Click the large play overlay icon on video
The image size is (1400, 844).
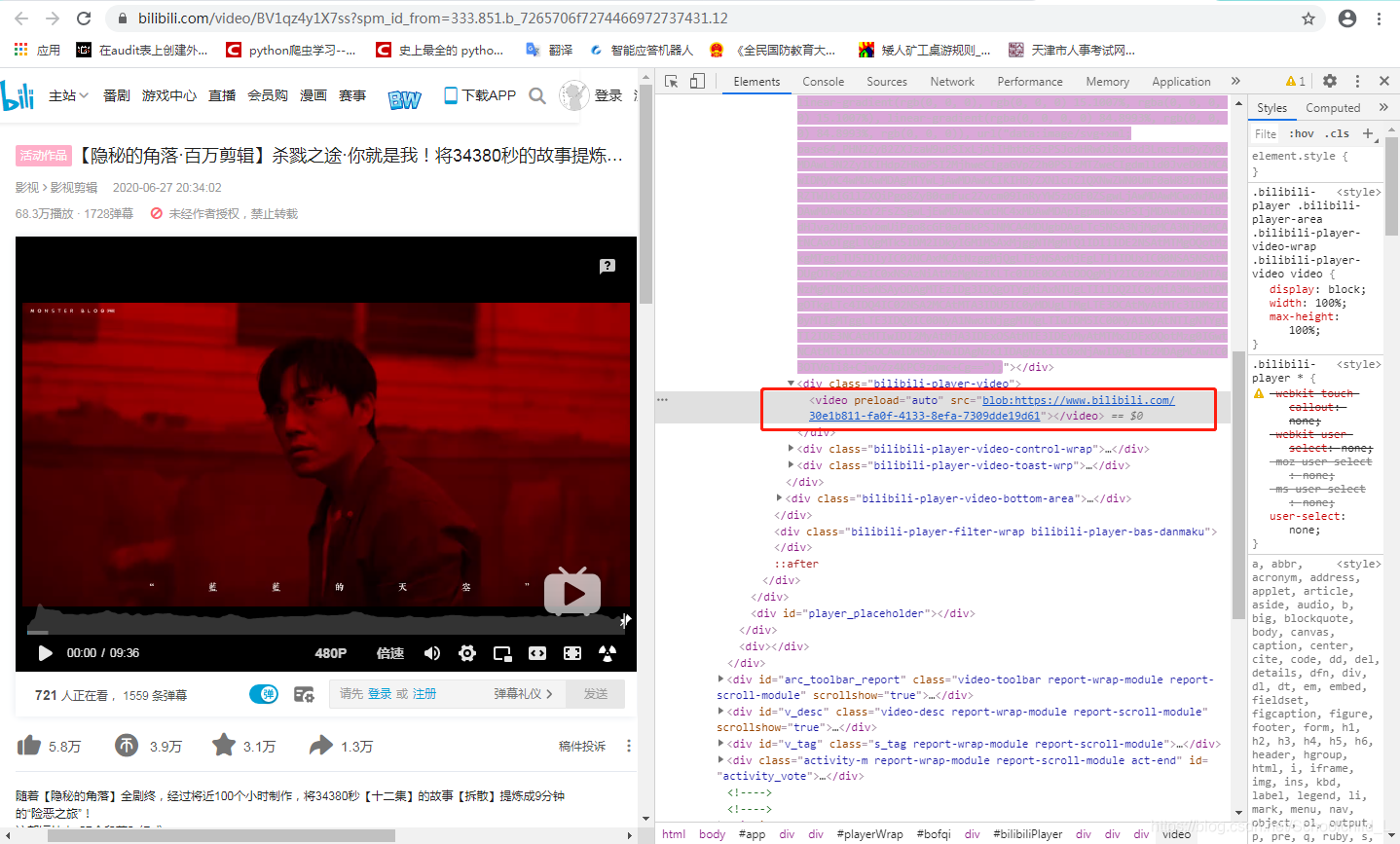572,592
